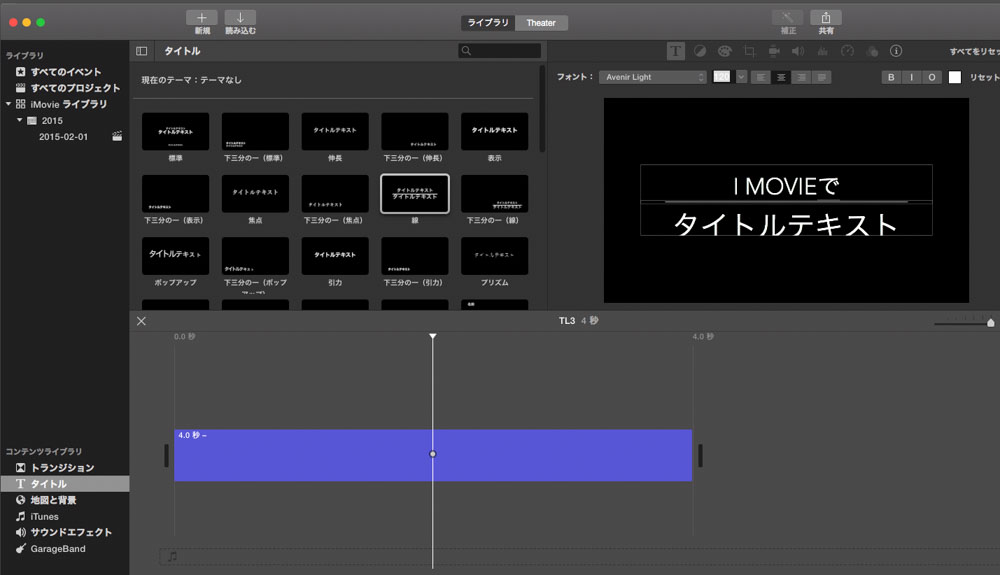Open the font size dropdown arrow
This screenshot has height=575, width=1000.
741,77
